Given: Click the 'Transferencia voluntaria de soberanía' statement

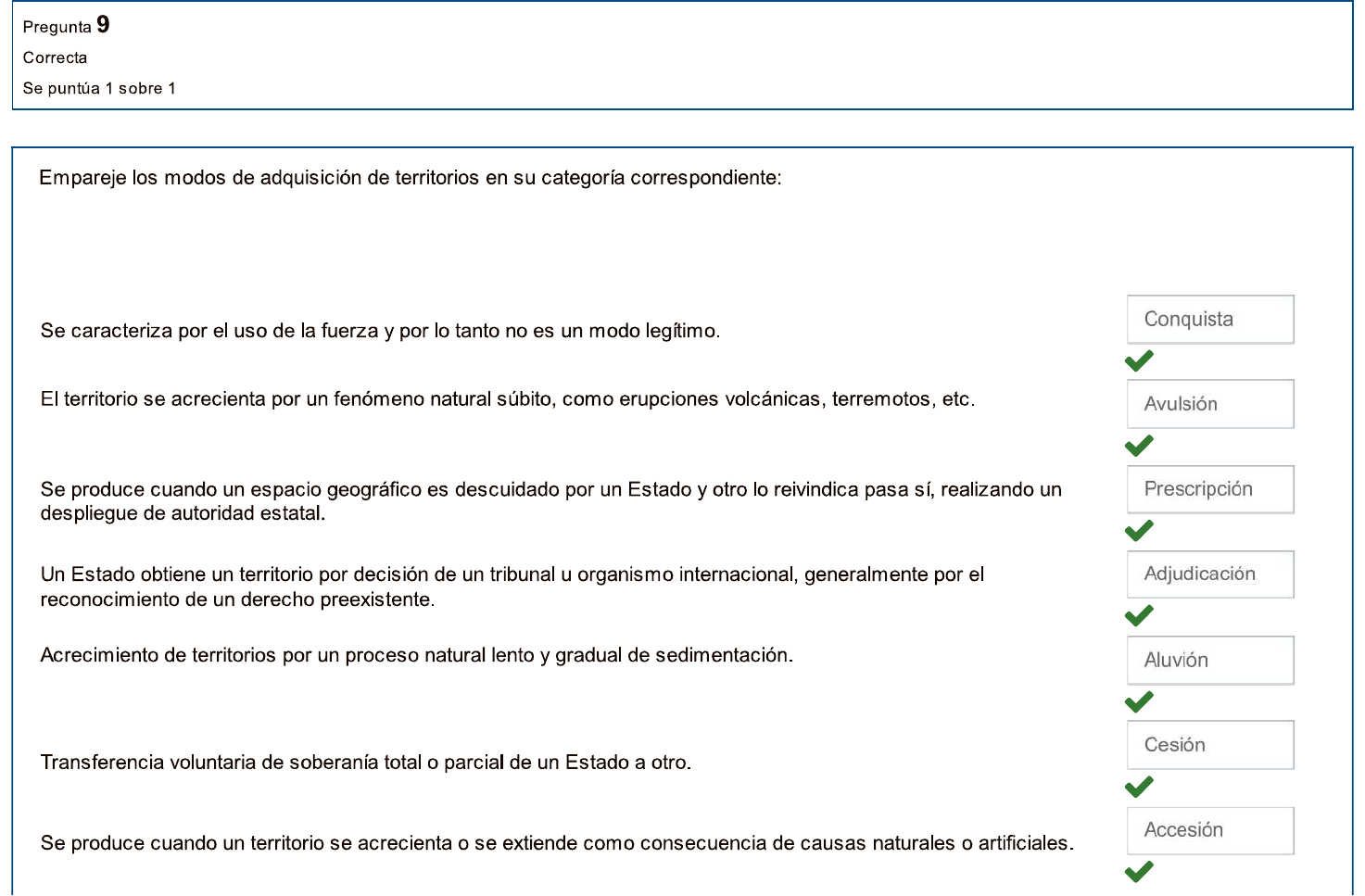Looking at the screenshot, I should click(x=365, y=763).
